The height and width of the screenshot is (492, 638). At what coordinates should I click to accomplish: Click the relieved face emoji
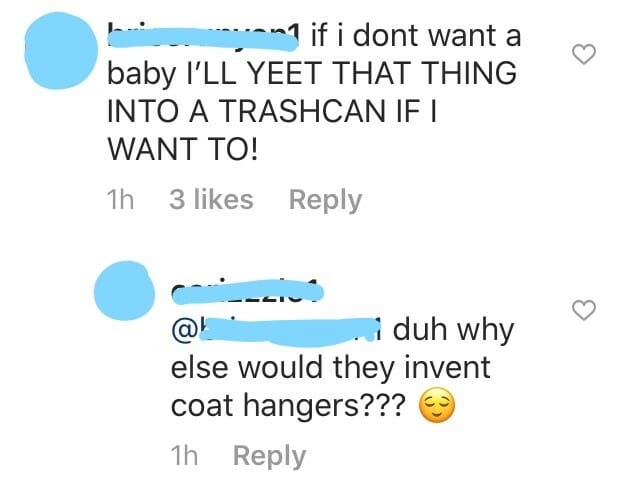point(437,405)
